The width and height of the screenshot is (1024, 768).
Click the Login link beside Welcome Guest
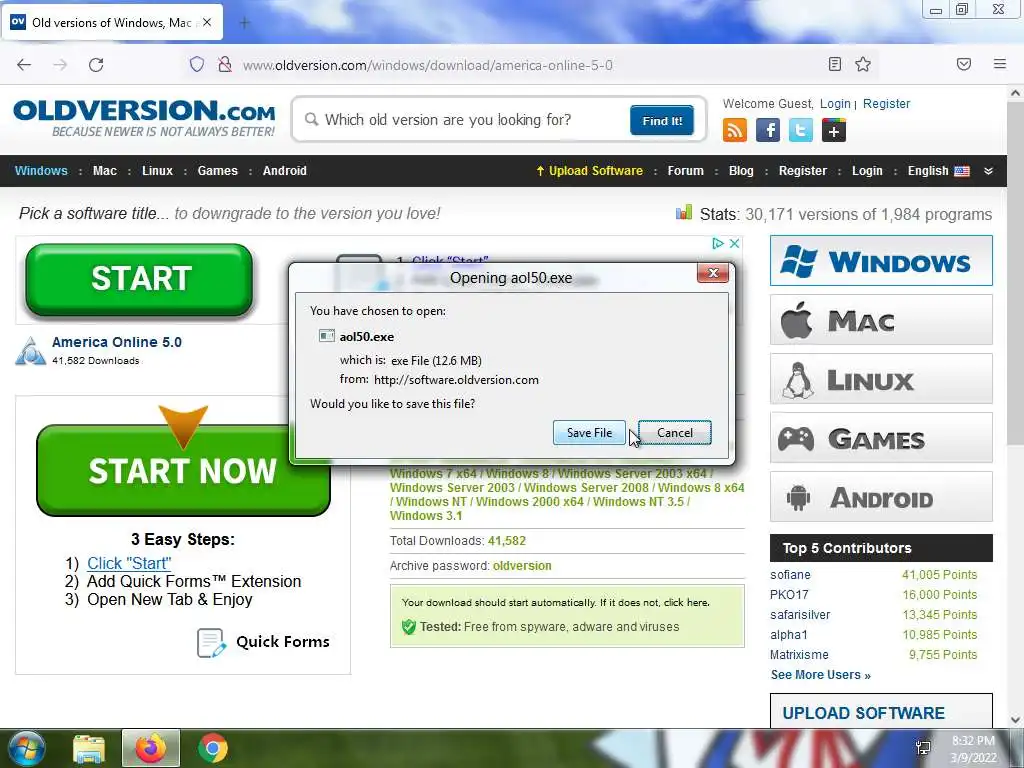(835, 104)
